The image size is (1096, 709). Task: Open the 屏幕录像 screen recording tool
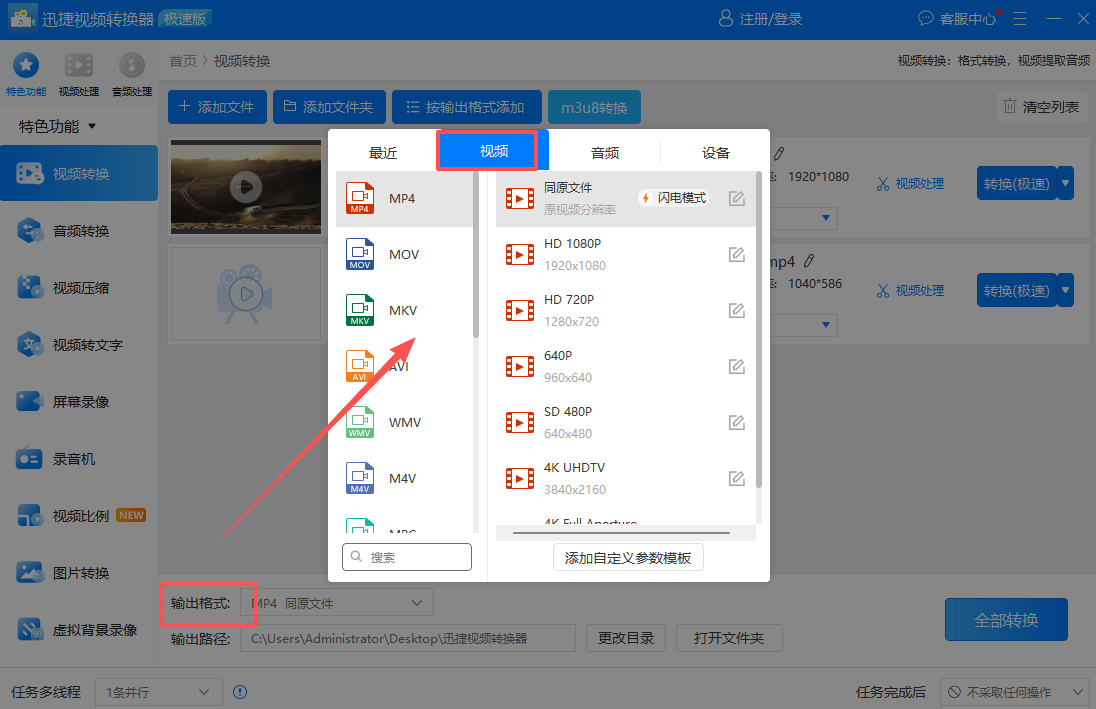(x=79, y=401)
